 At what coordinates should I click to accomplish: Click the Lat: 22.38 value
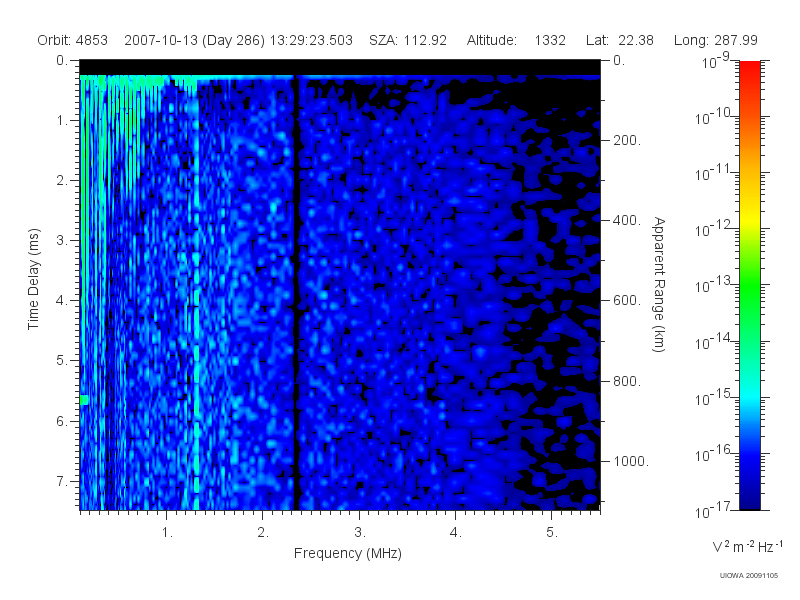click(x=619, y=40)
